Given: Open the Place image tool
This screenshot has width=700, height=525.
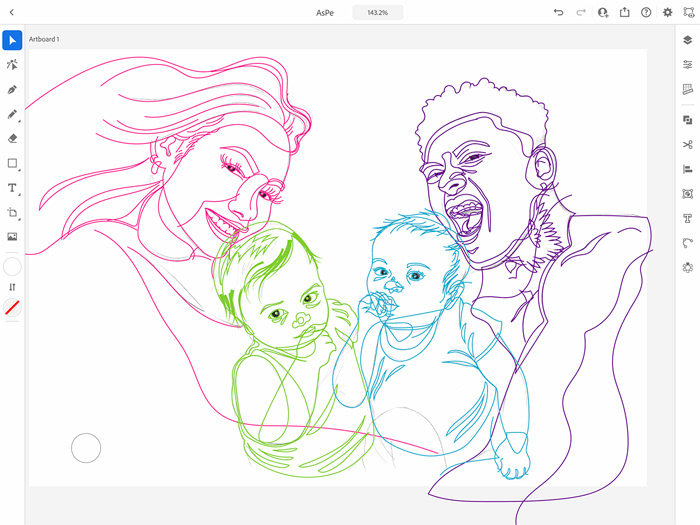Looking at the screenshot, I should (12, 237).
